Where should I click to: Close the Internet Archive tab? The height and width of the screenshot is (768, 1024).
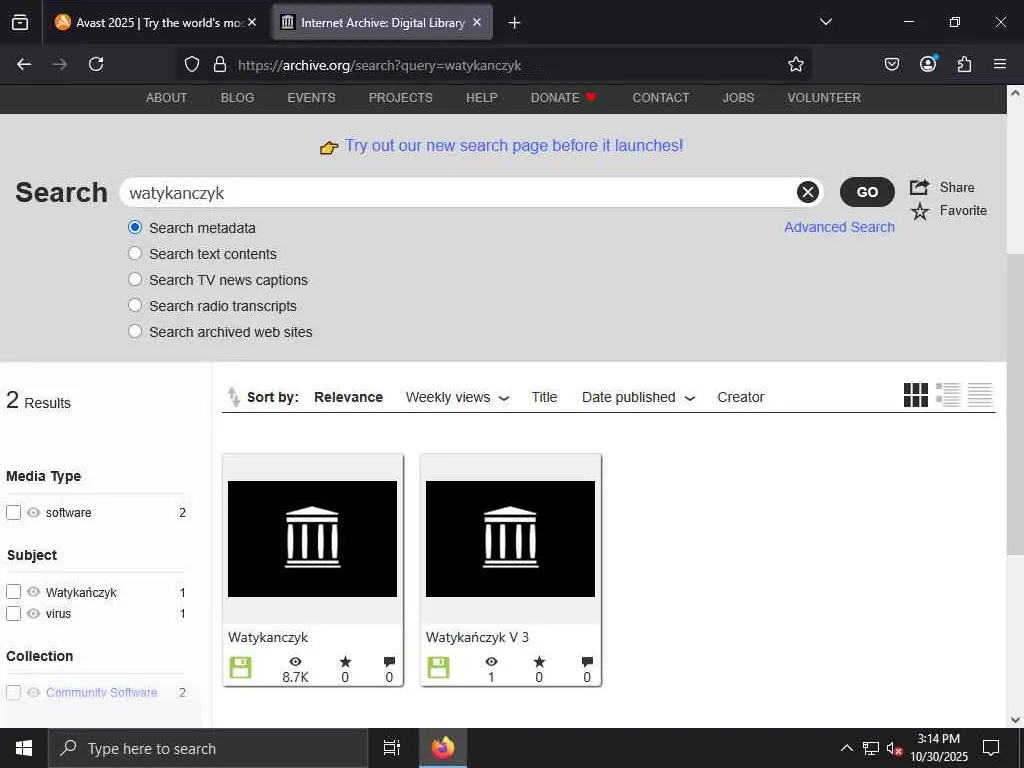[477, 22]
